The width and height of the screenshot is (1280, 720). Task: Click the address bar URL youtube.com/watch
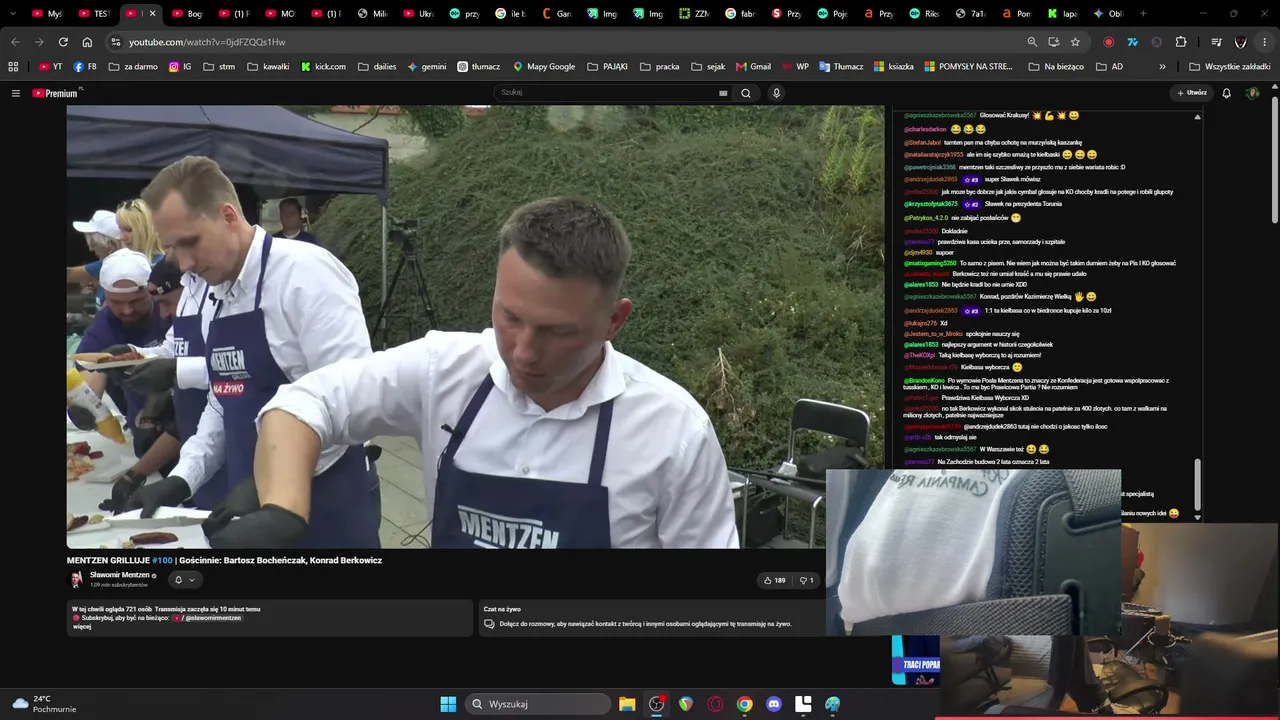pyautogui.click(x=207, y=42)
